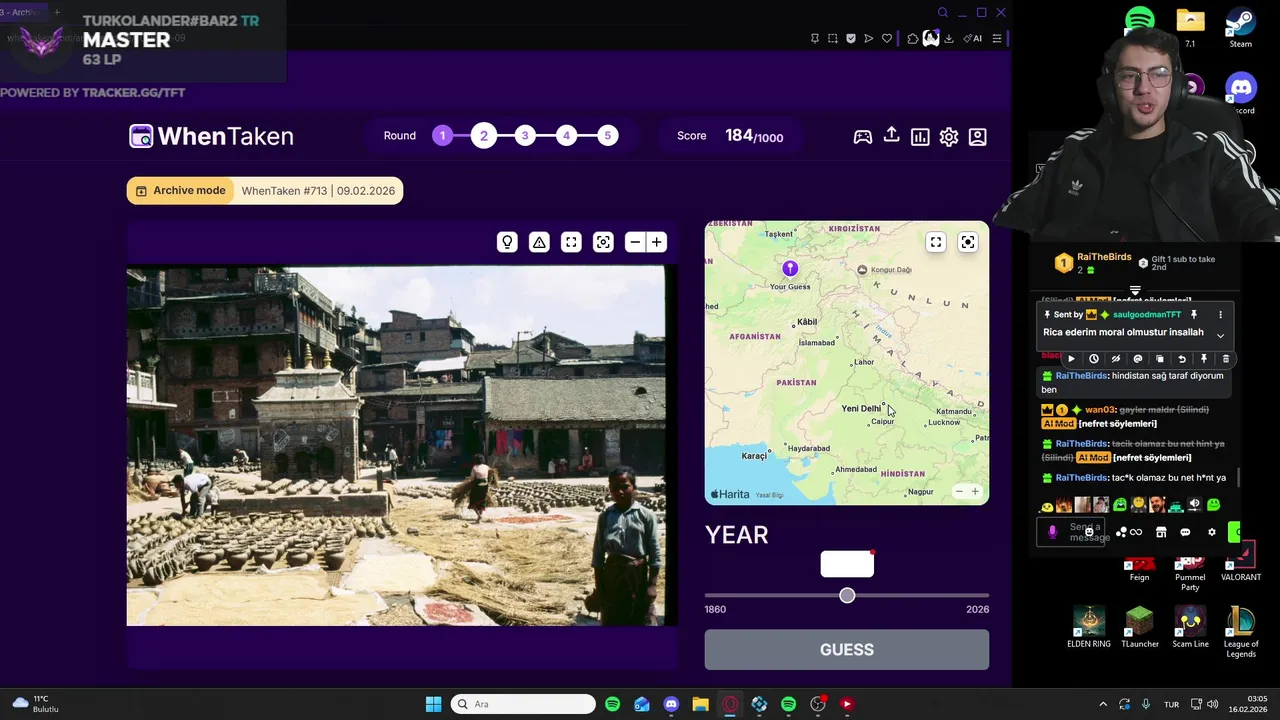The height and width of the screenshot is (720, 1280).
Task: Open the volume tray icon
Action: click(x=1212, y=704)
